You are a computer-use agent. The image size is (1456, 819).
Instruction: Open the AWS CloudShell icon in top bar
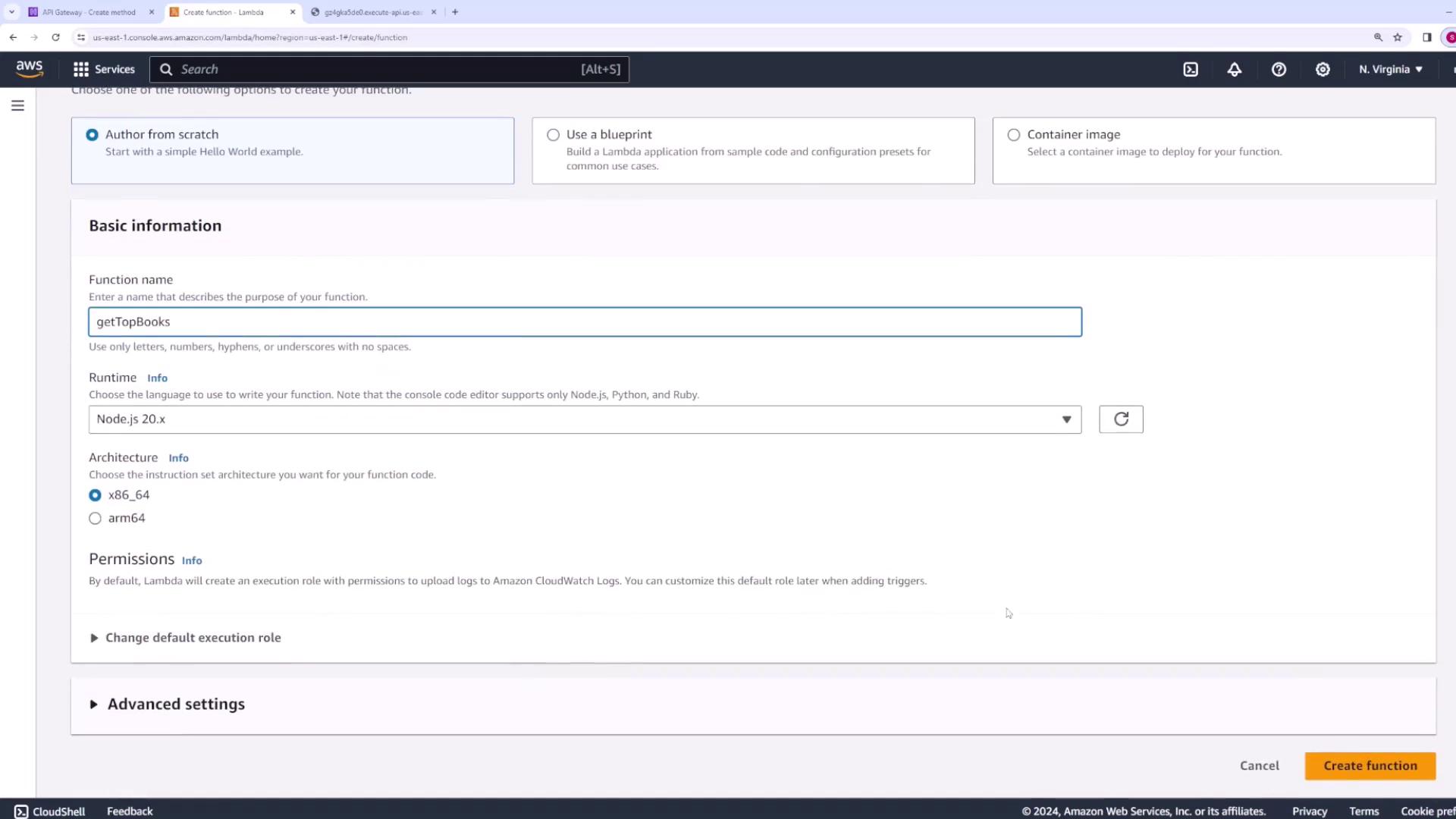point(1191,69)
